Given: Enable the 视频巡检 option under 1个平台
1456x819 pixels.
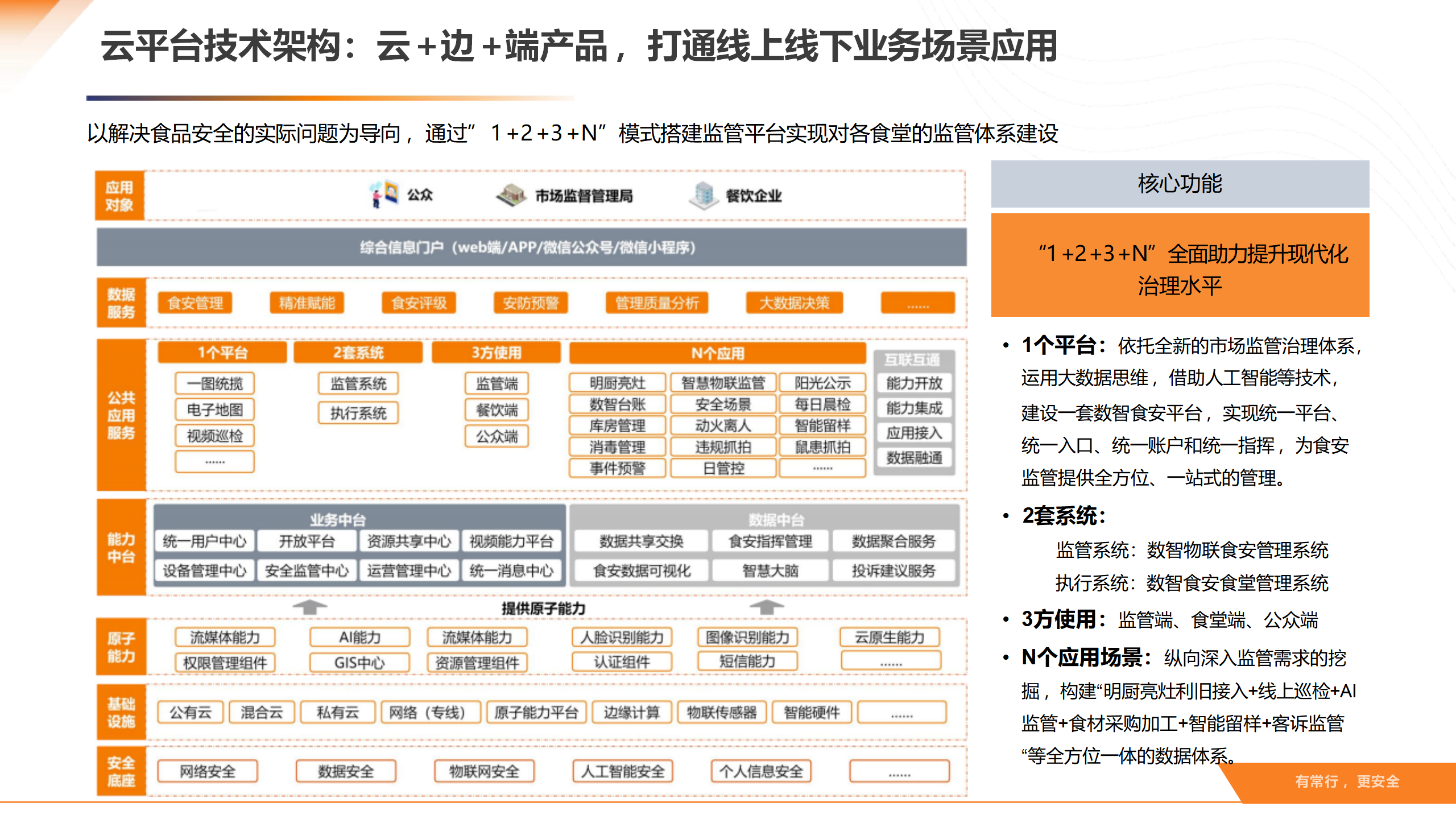Looking at the screenshot, I should pyautogui.click(x=214, y=435).
